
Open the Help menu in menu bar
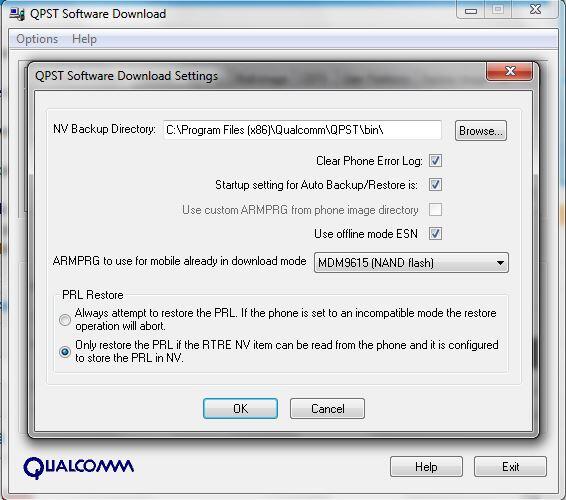point(84,39)
